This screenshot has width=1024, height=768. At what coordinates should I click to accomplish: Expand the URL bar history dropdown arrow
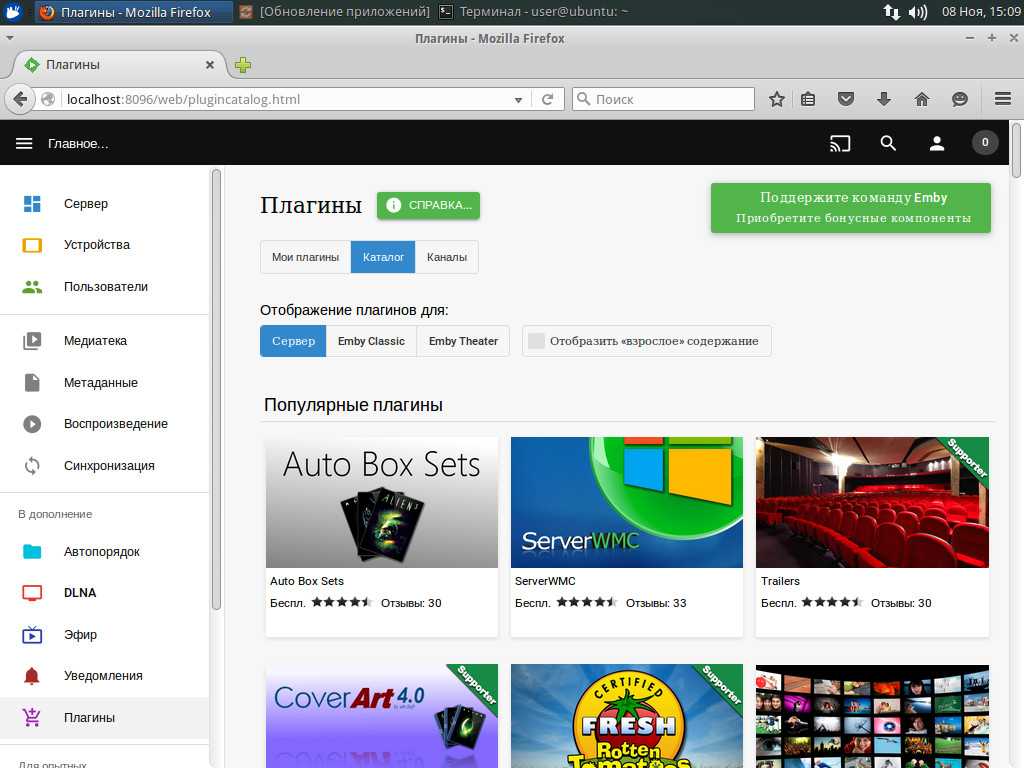(x=518, y=99)
